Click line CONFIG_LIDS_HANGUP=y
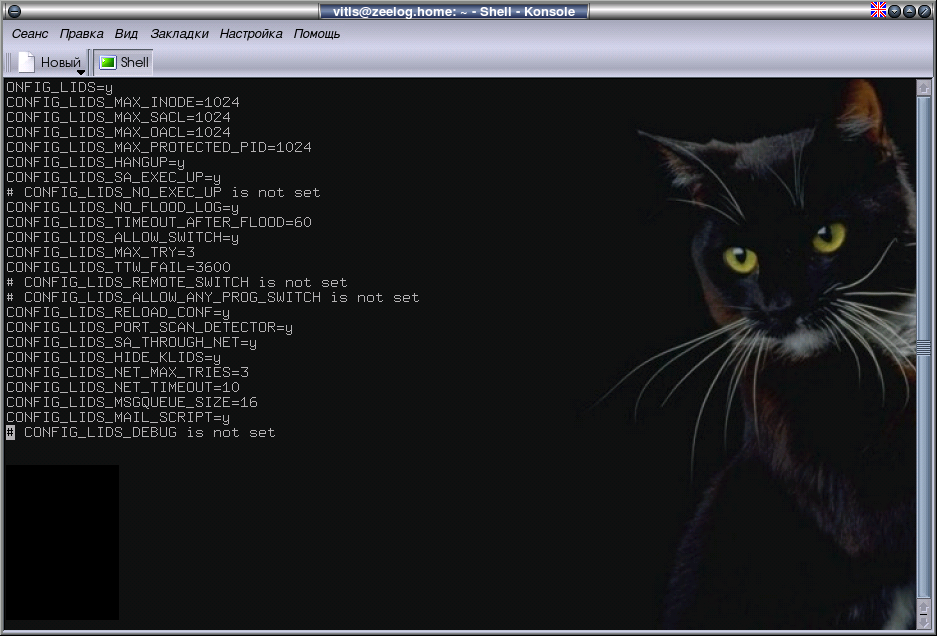 (95, 162)
